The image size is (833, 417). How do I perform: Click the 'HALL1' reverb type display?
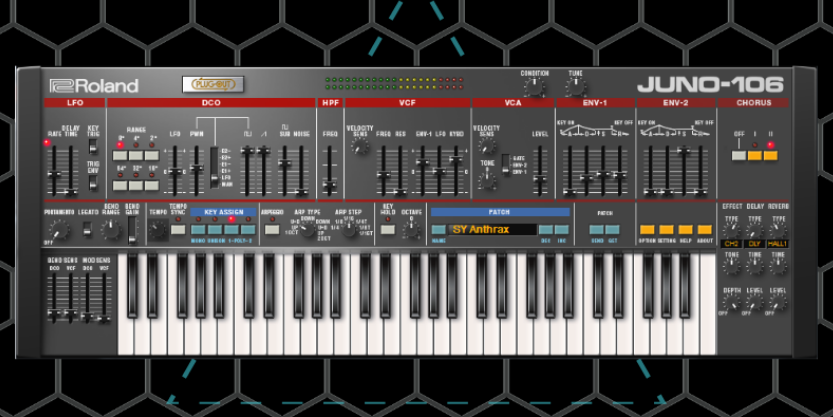click(x=778, y=244)
